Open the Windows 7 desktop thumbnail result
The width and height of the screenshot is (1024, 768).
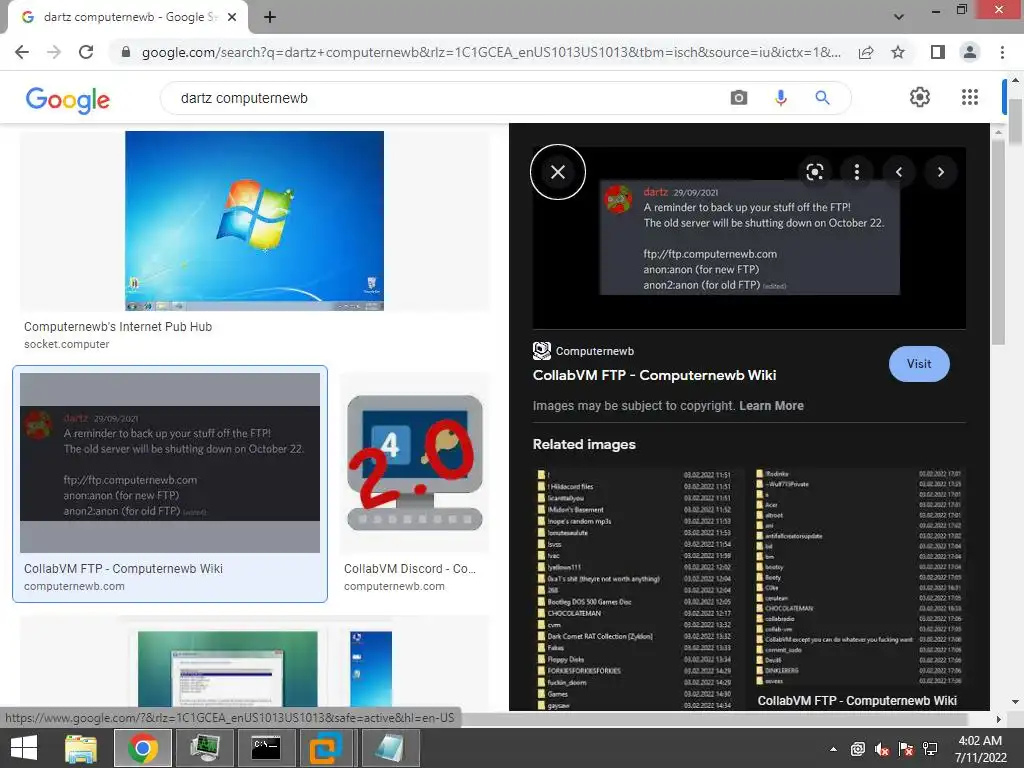pos(255,221)
